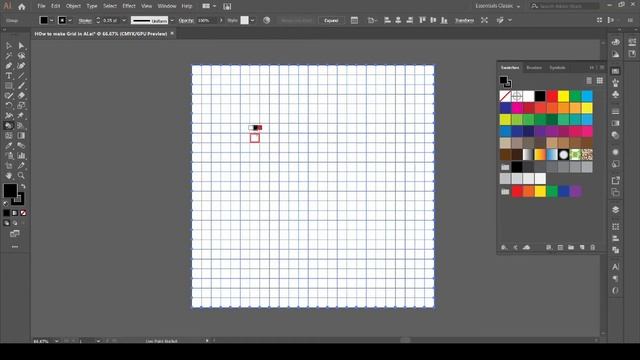Open the zoom level dropdown
The height and width of the screenshot is (360, 640).
click(x=56, y=341)
